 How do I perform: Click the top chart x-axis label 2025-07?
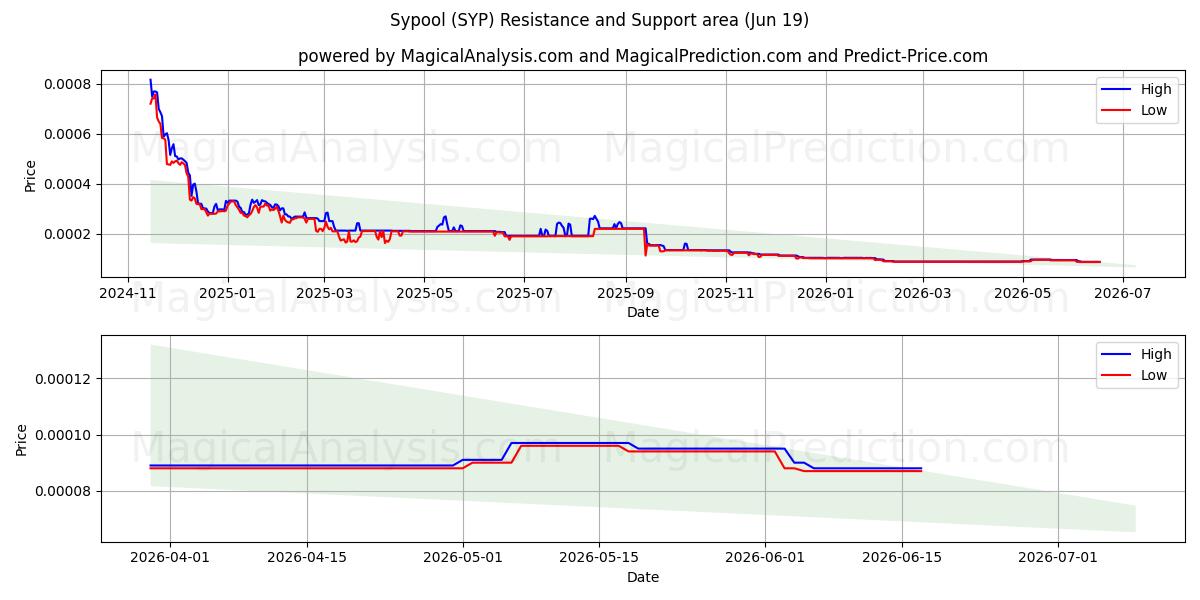pos(524,293)
